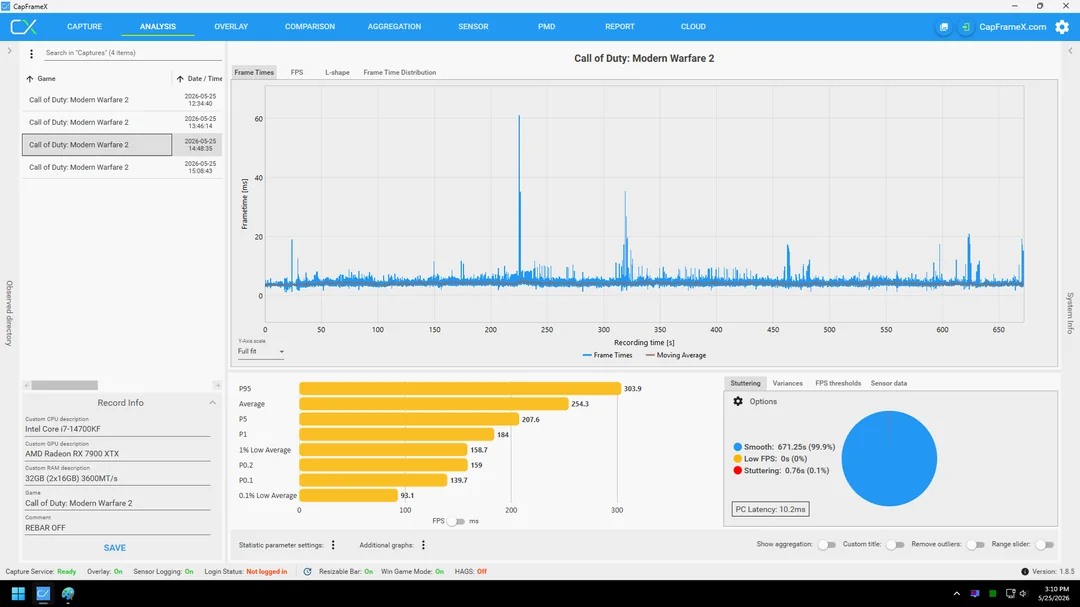Click the Frame Times legend entry
Screen dimensions: 1080x607
point(607,356)
